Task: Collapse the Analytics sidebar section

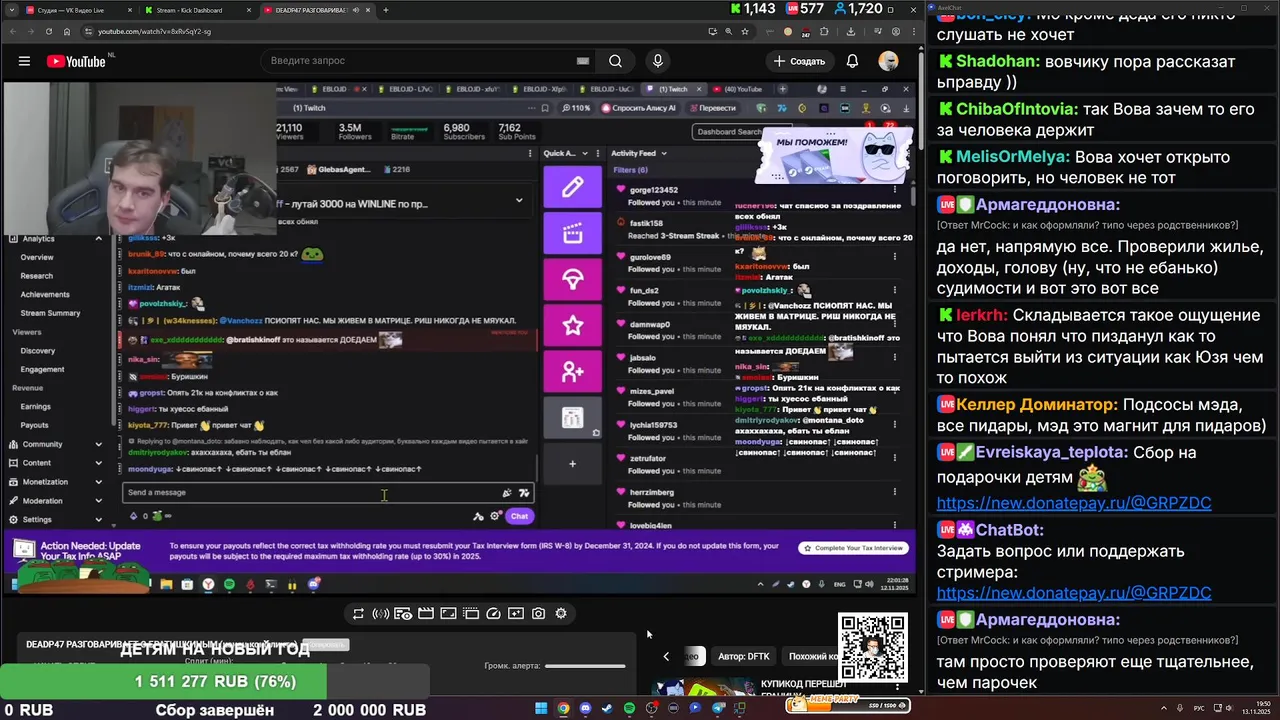Action: coord(98,239)
